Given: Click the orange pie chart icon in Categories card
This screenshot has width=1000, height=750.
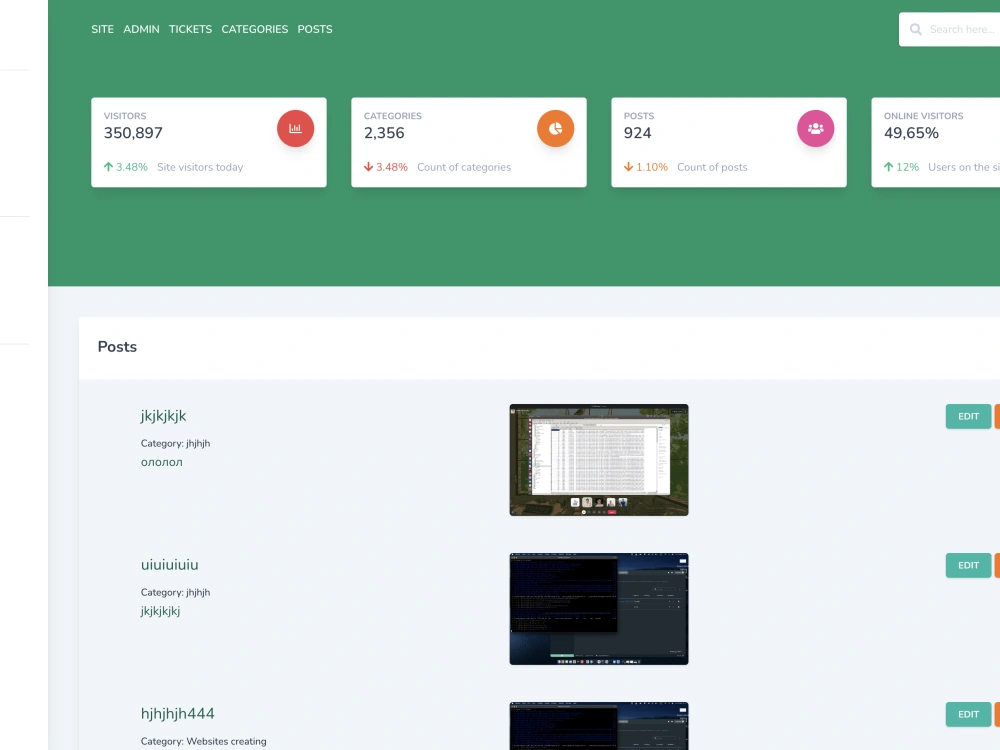Looking at the screenshot, I should 555,128.
